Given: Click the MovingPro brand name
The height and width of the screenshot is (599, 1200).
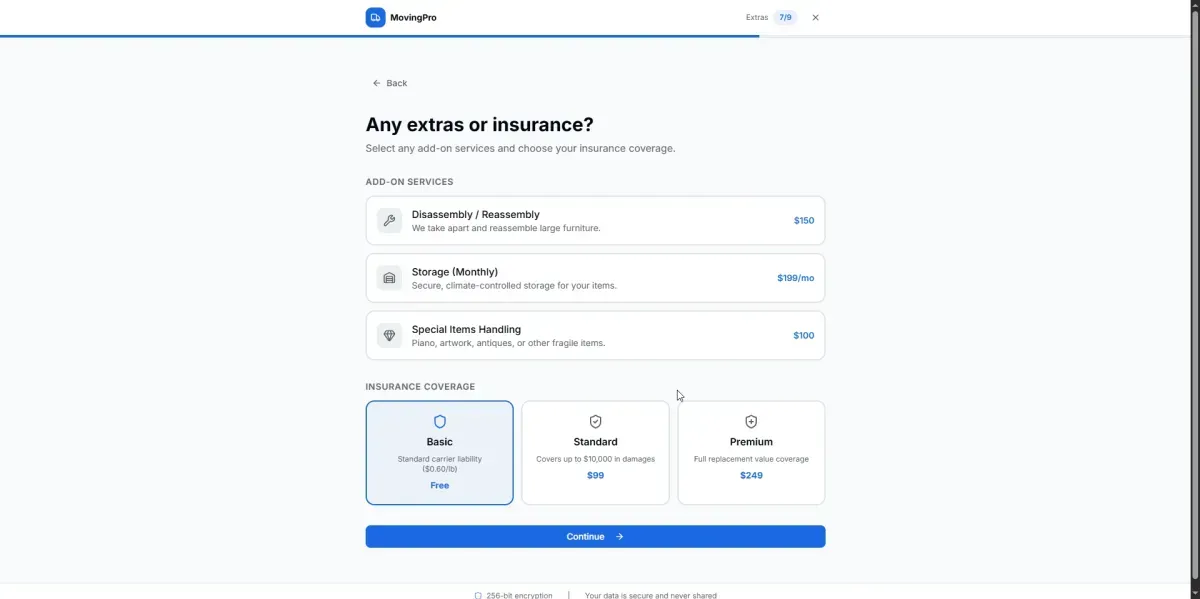Looking at the screenshot, I should [x=413, y=17].
